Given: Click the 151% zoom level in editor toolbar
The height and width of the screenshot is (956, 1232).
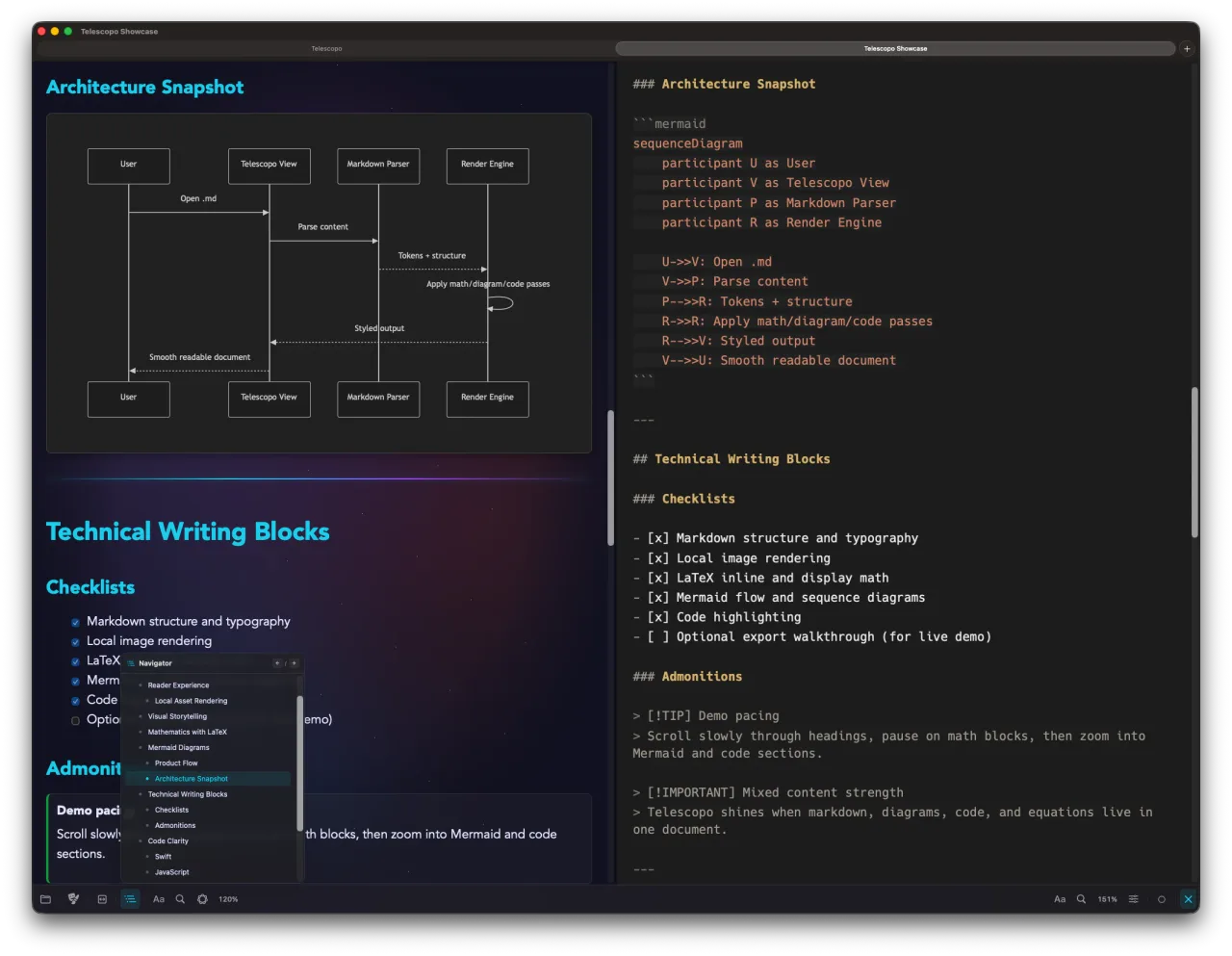Looking at the screenshot, I should tap(1108, 899).
